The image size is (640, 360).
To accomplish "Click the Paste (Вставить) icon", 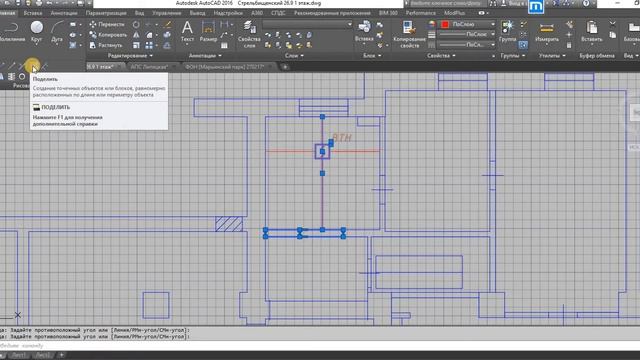I will point(591,32).
